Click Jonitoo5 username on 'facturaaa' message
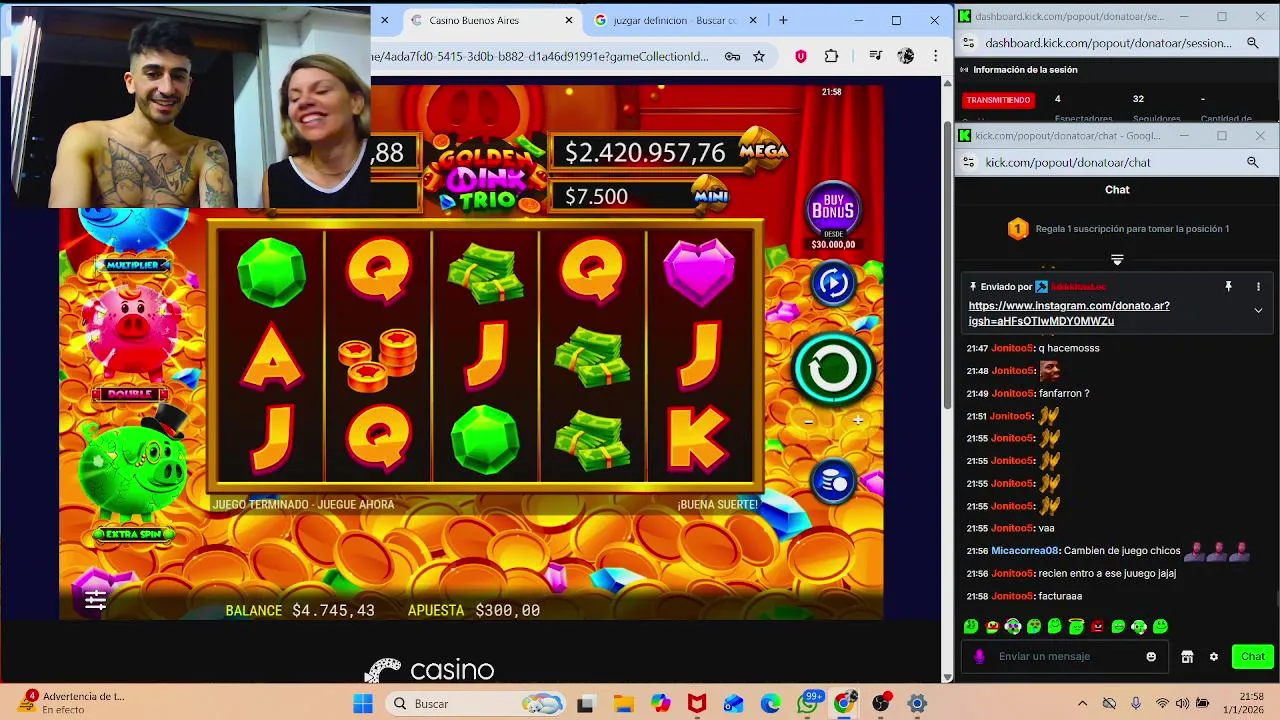The width and height of the screenshot is (1280, 720). coord(1011,596)
